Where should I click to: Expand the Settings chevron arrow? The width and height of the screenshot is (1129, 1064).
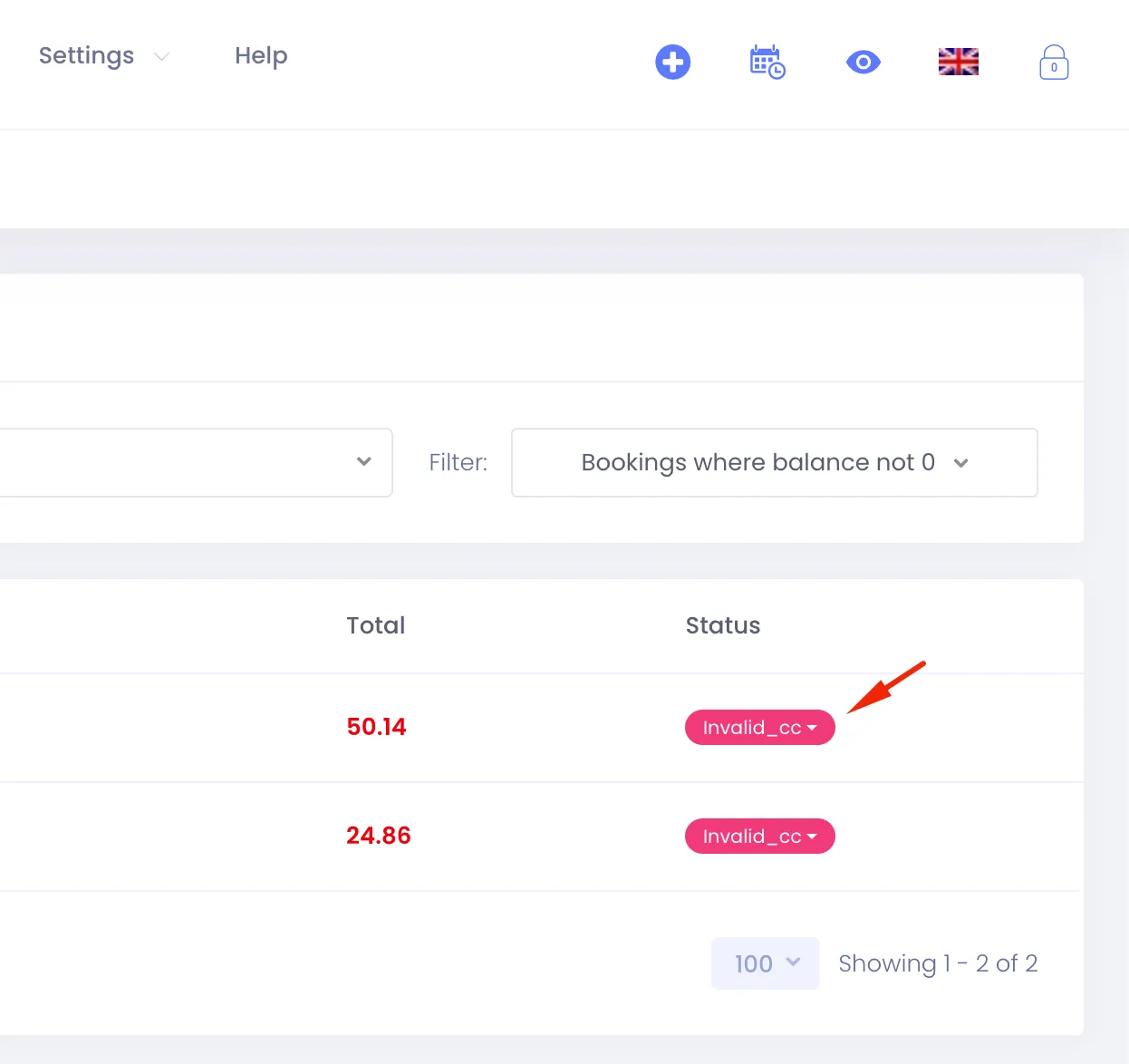[161, 57]
